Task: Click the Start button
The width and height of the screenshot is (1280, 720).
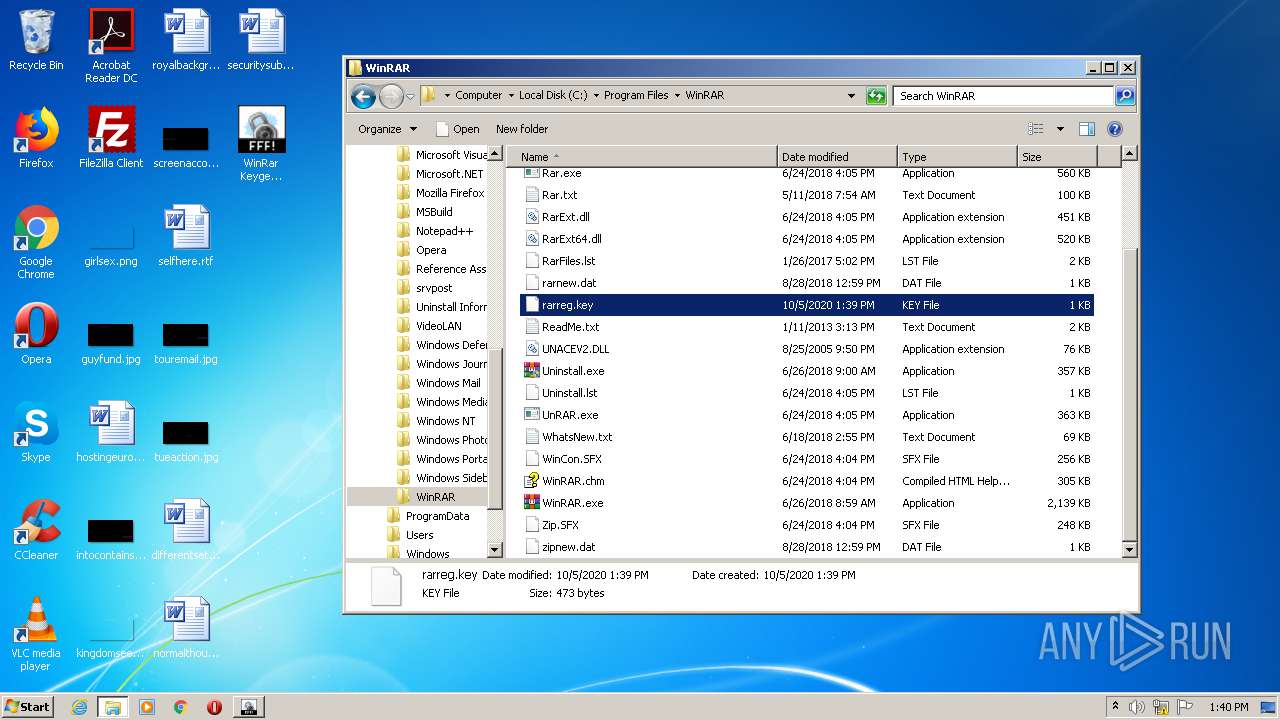Action: coord(28,706)
